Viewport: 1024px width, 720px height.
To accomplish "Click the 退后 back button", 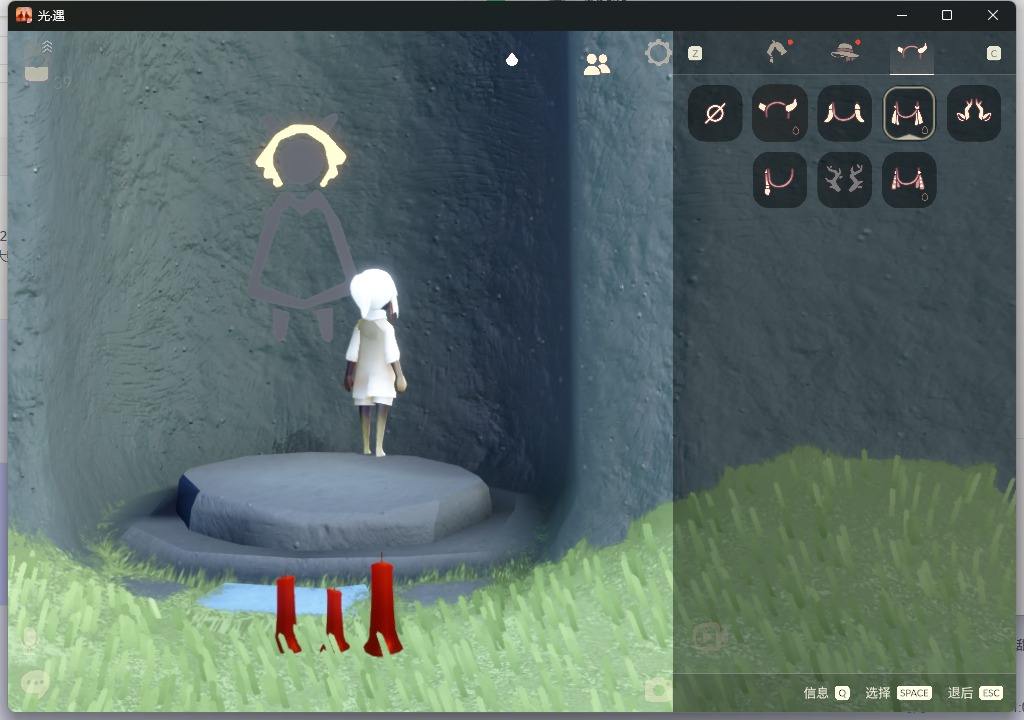I will (974, 693).
